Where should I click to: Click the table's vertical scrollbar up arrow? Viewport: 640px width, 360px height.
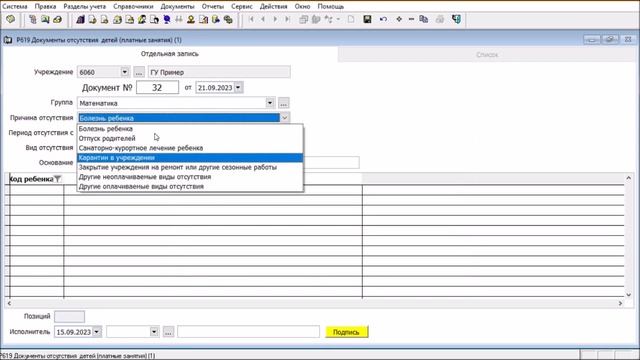pos(629,178)
